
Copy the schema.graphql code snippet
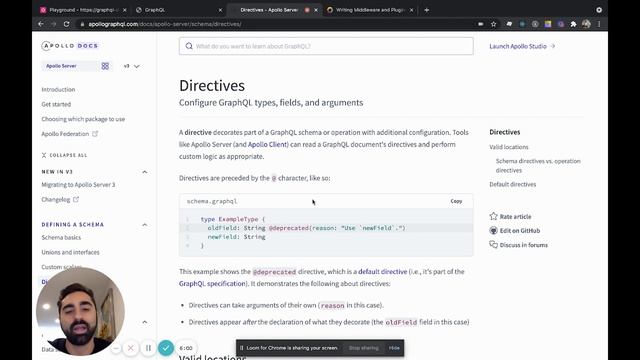click(456, 201)
